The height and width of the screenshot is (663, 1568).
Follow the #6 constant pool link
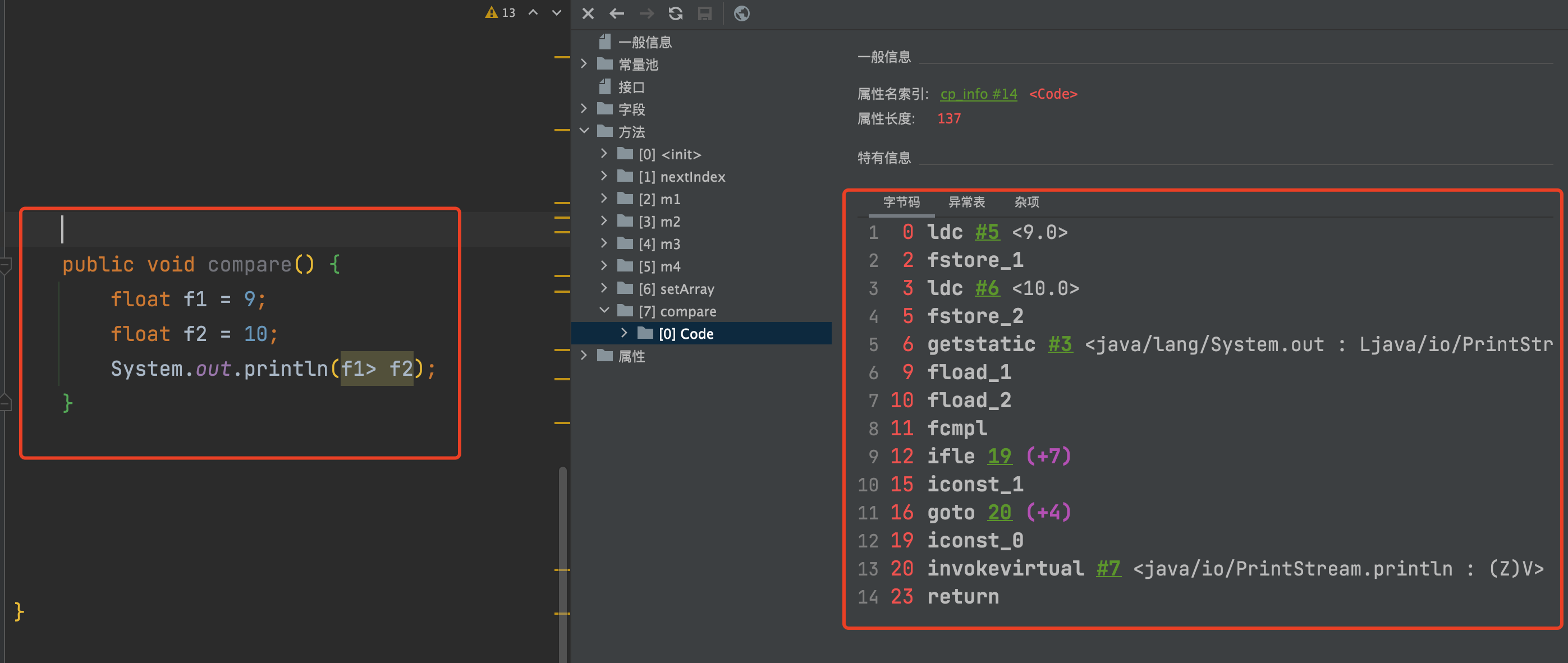[987, 288]
